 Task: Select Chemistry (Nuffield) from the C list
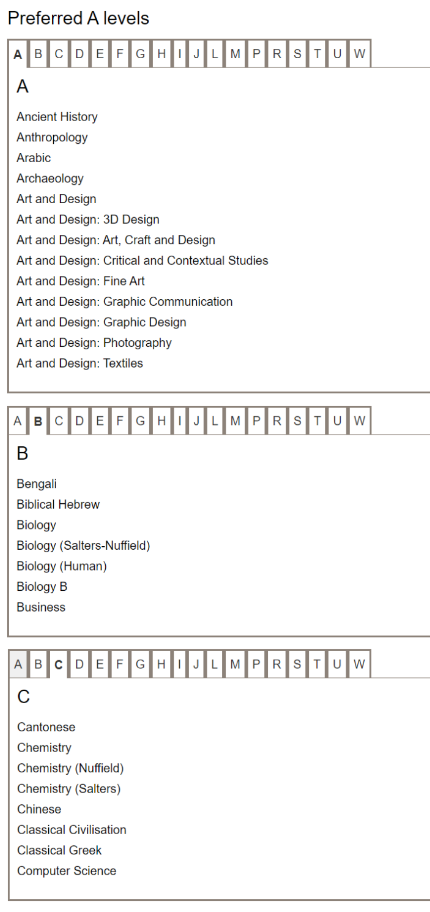(70, 768)
